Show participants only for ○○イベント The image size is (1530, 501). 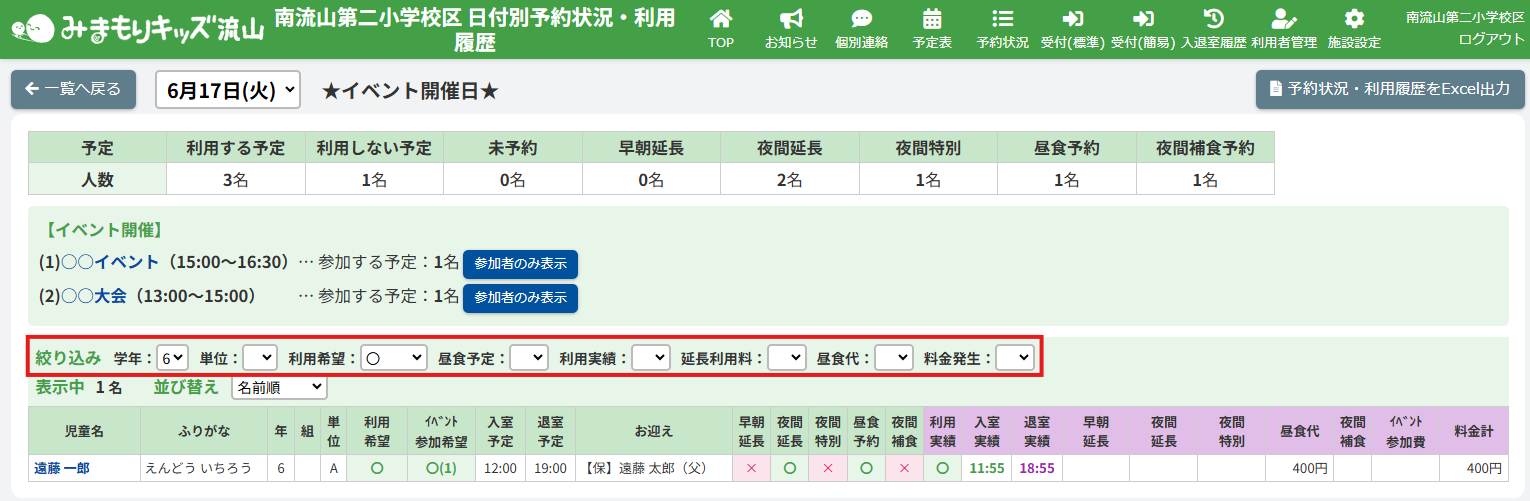[x=520, y=264]
